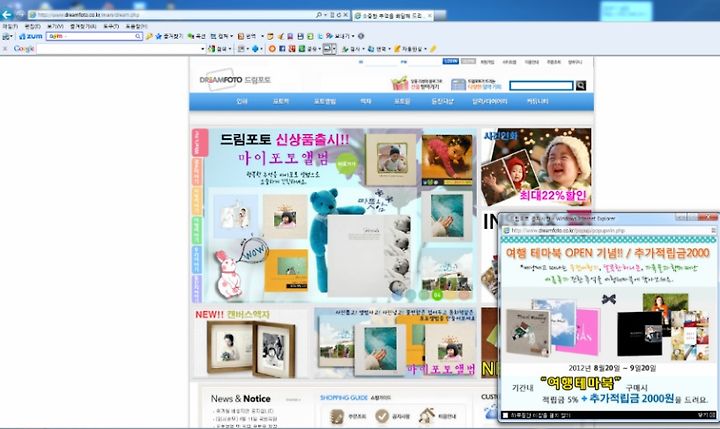Click the search magnifier in address bar
Image resolution: width=720 pixels, height=429 pixels.
[319, 15]
